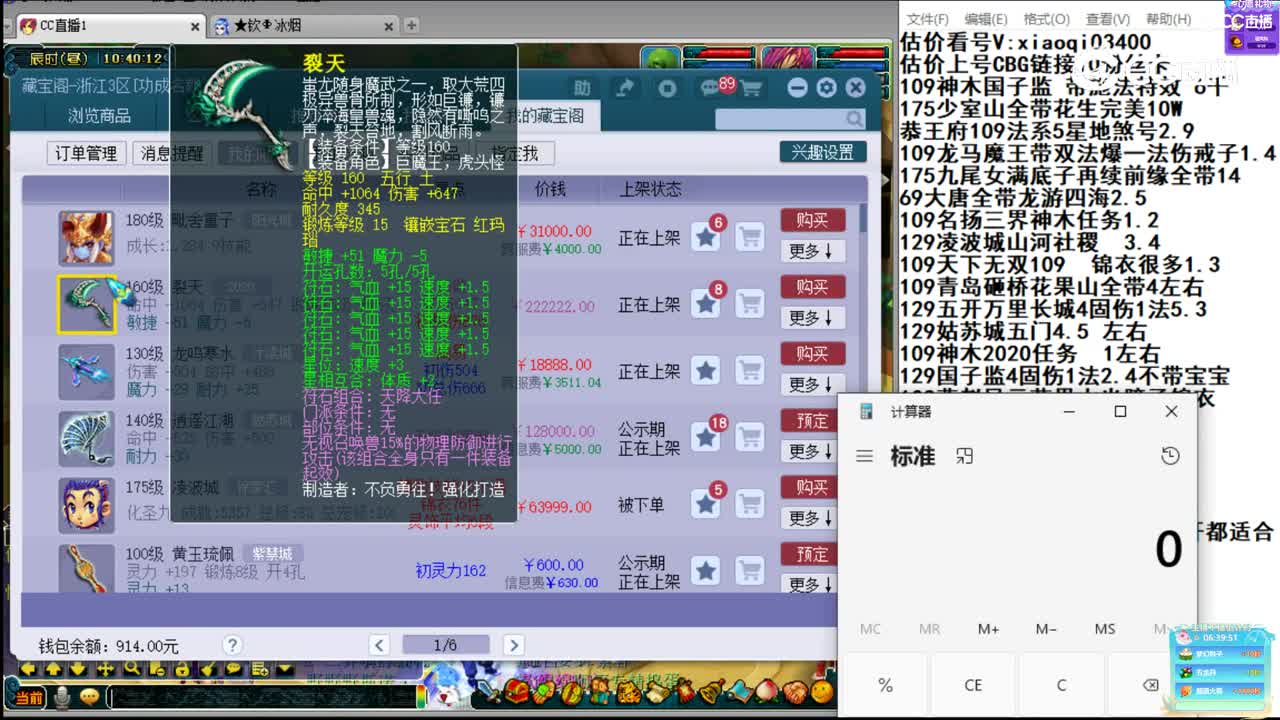
Task: Open 订单管理 button
Action: (86, 153)
